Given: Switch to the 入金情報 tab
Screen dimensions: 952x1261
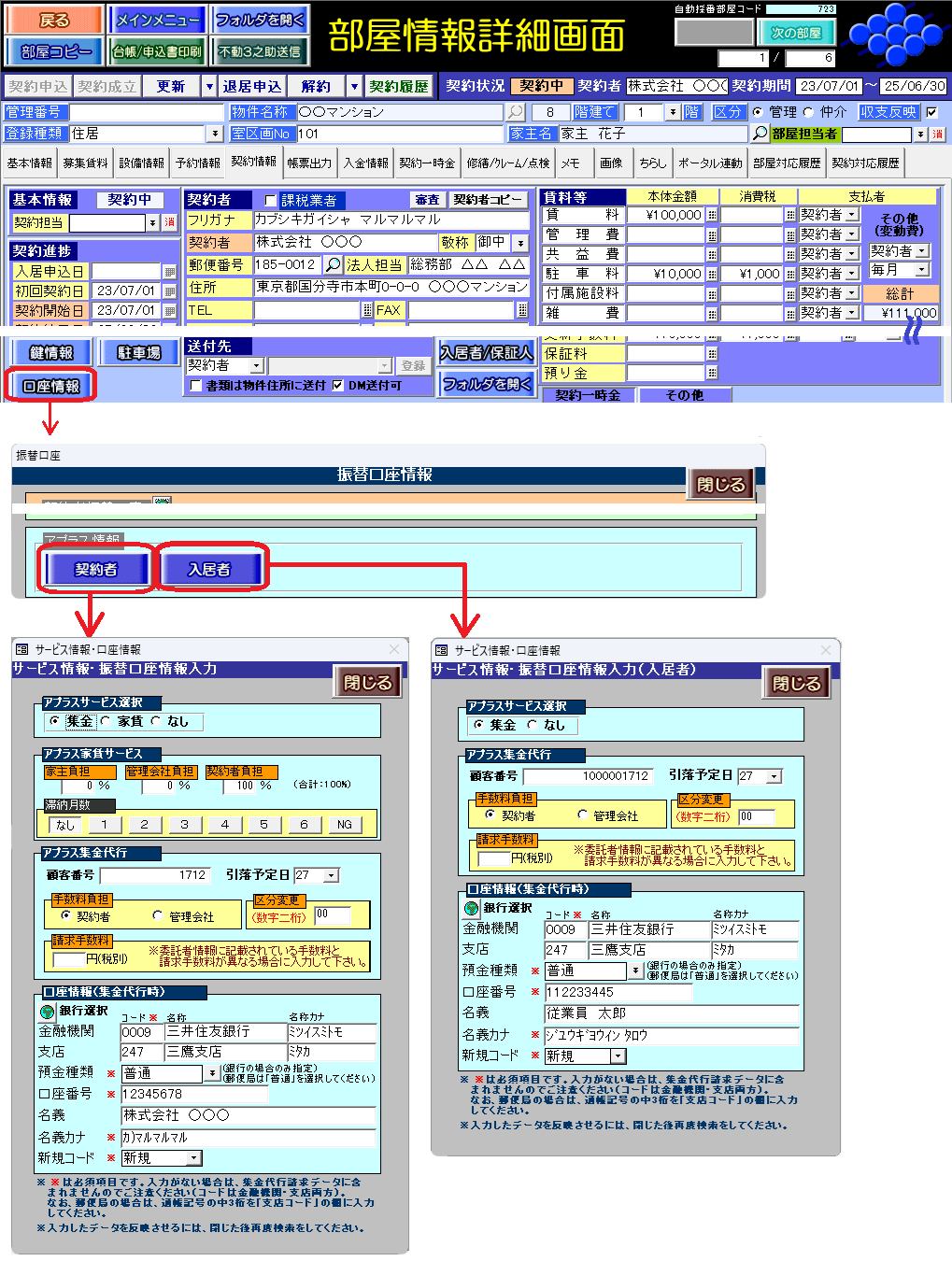Looking at the screenshot, I should pos(365,163).
